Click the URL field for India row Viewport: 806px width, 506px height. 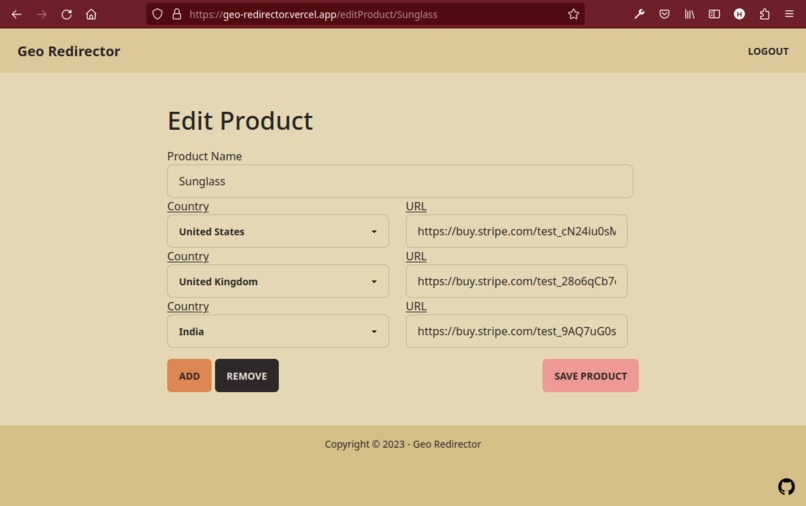(x=516, y=331)
